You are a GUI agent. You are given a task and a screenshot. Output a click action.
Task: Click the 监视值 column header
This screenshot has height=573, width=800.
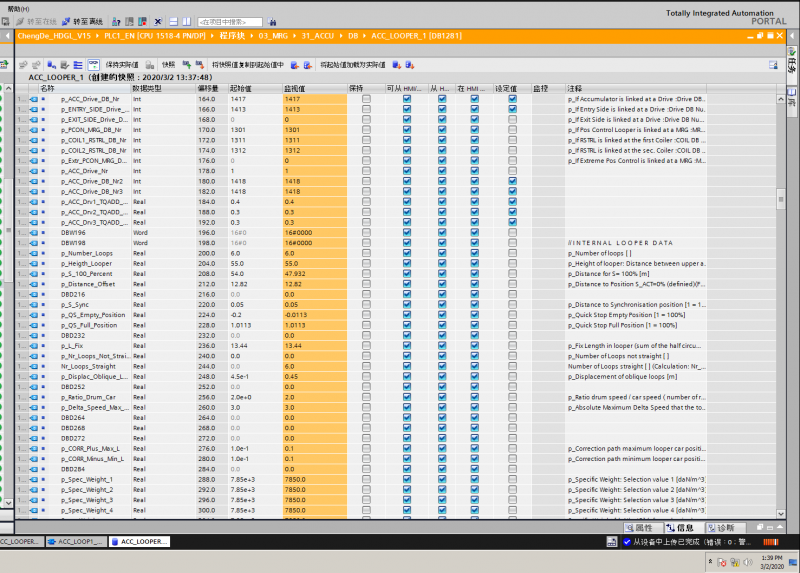[x=295, y=88]
